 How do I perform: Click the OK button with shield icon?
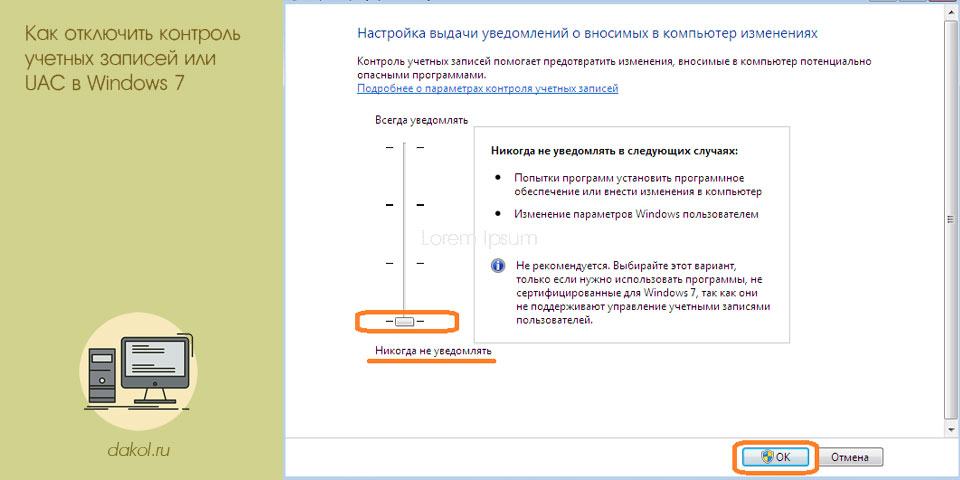pos(776,456)
